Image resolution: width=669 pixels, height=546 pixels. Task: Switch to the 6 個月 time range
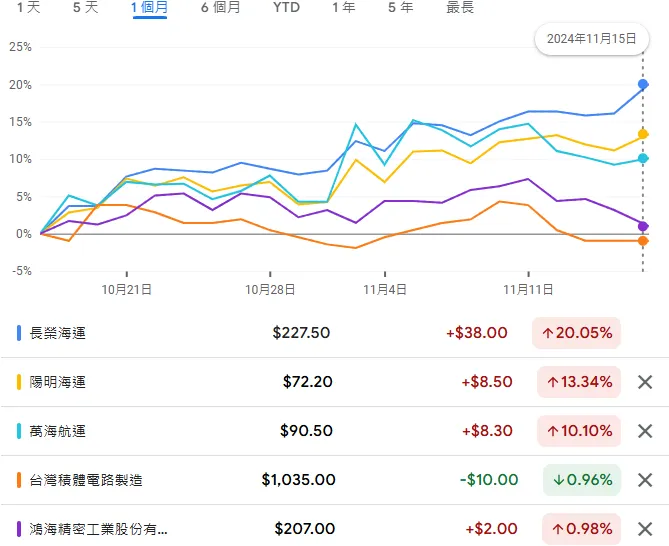[x=221, y=7]
